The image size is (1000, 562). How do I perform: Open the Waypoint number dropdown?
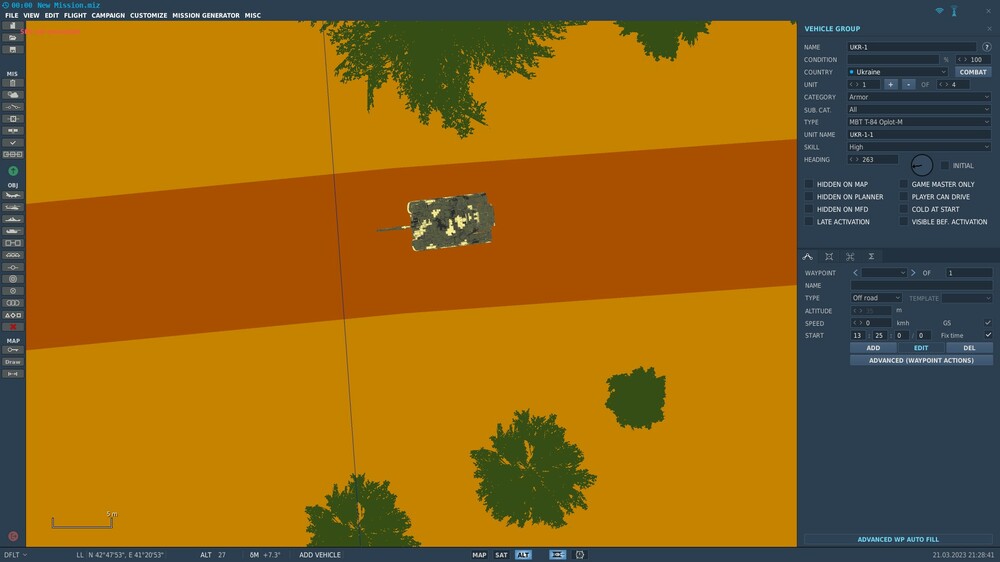point(884,273)
